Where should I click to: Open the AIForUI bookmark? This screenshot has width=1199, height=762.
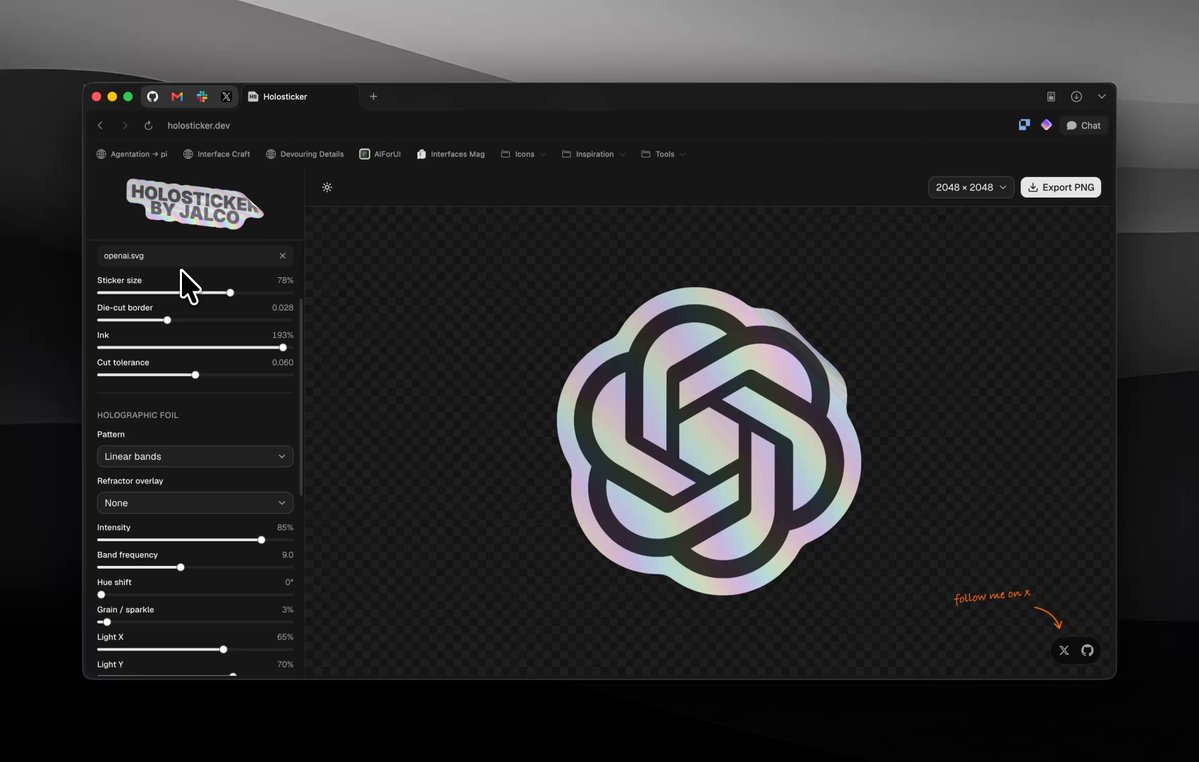coord(380,154)
